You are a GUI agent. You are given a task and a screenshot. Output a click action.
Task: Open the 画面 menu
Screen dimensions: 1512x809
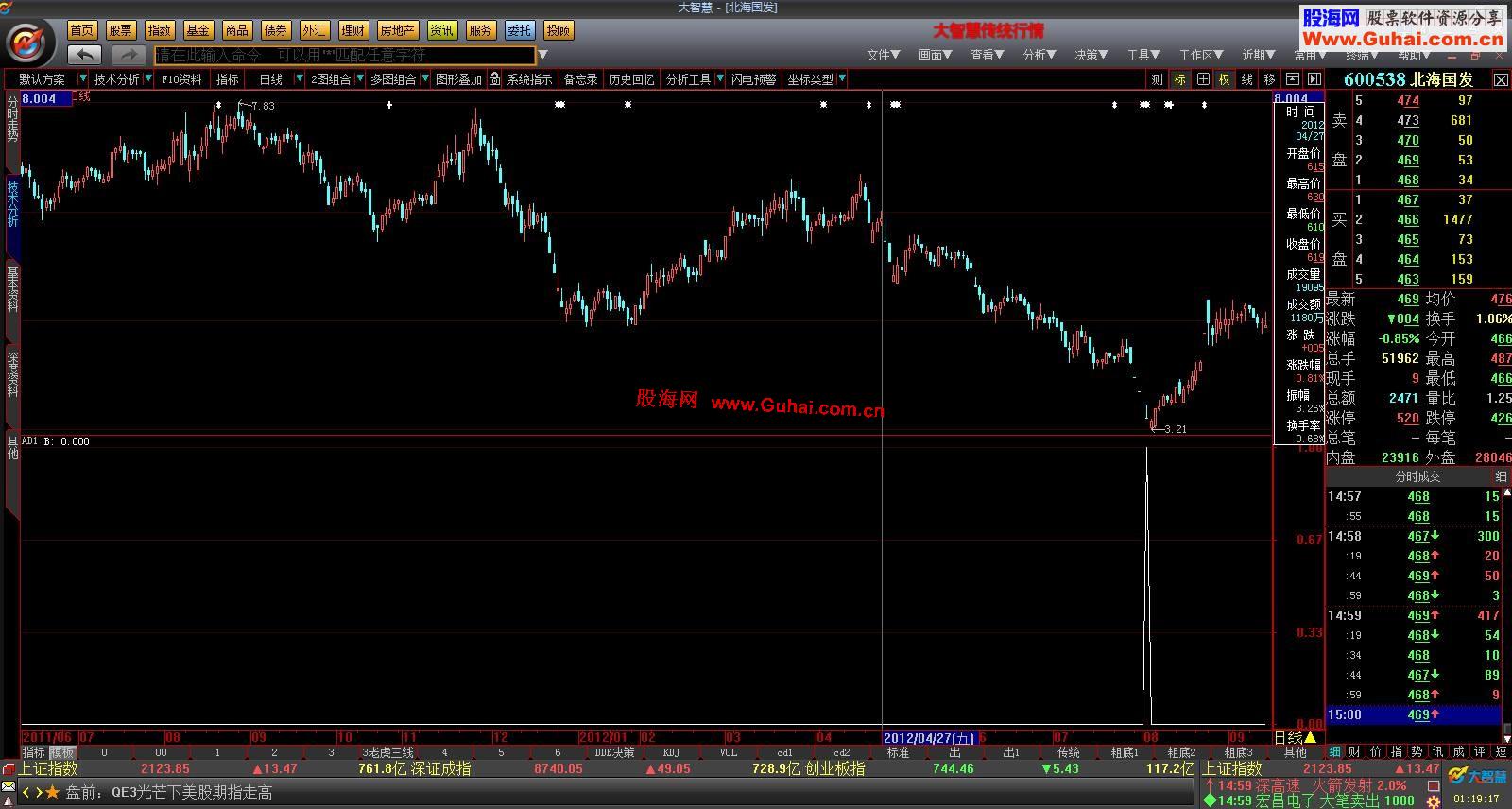(936, 55)
